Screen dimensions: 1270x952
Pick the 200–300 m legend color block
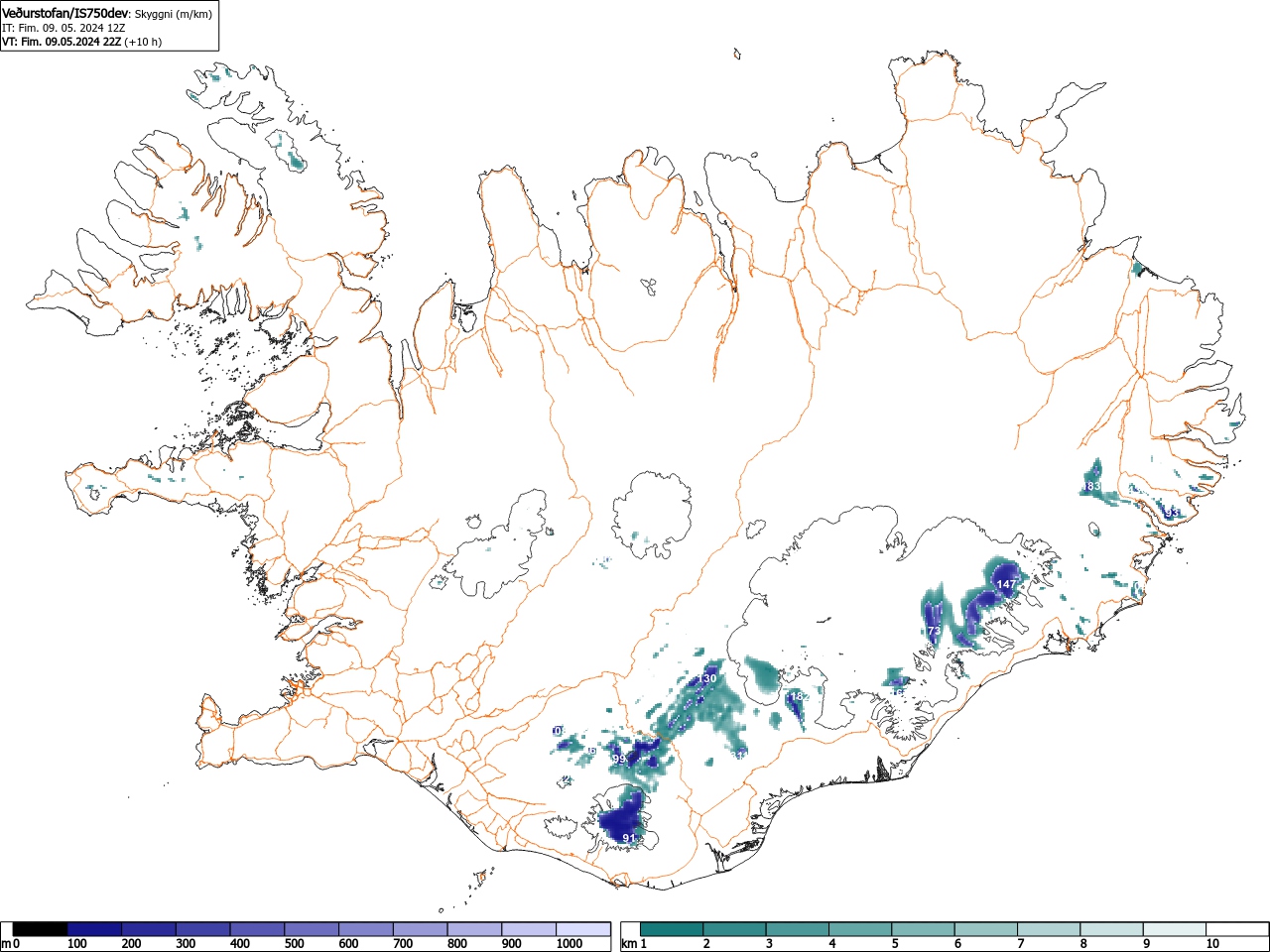(149, 929)
